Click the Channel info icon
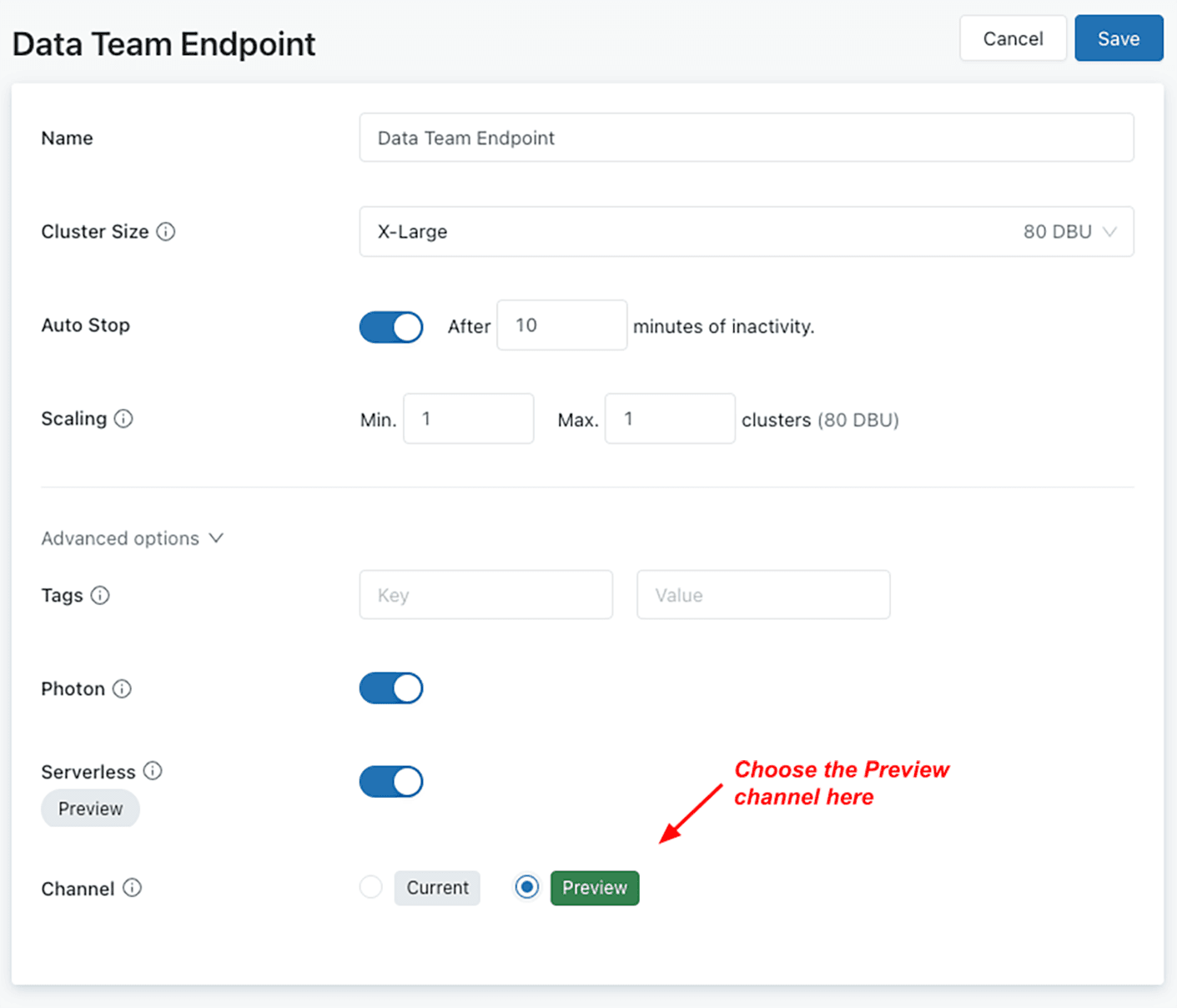1177x1008 pixels. tap(132, 888)
